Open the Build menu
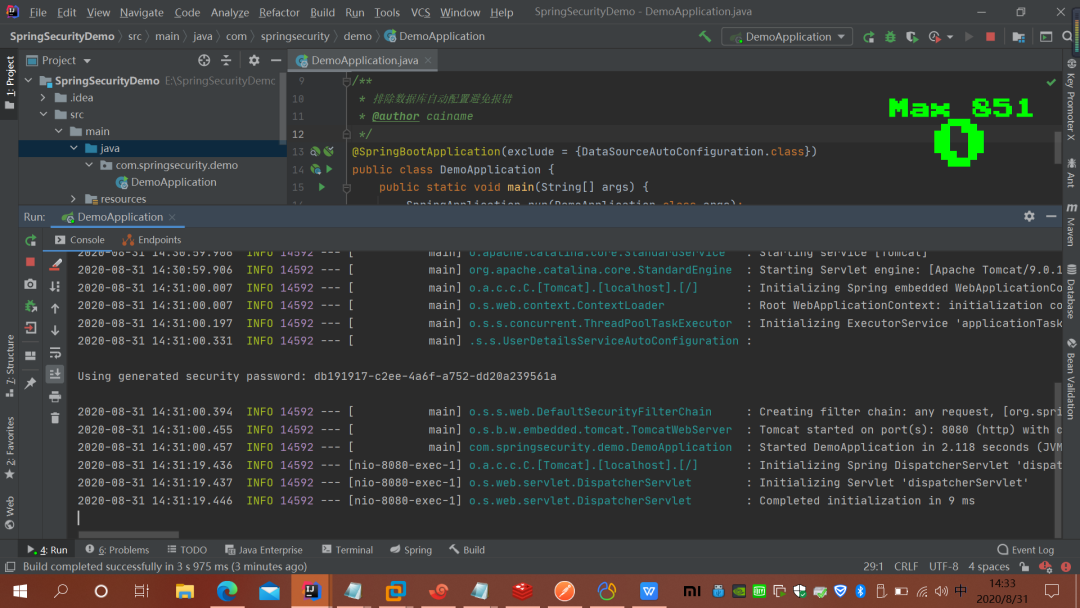1080x608 pixels. tap(322, 12)
